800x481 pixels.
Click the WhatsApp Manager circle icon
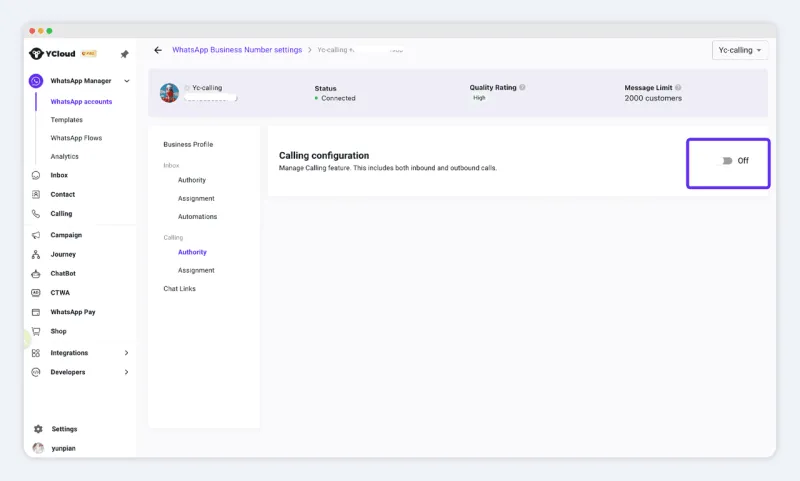pos(36,81)
